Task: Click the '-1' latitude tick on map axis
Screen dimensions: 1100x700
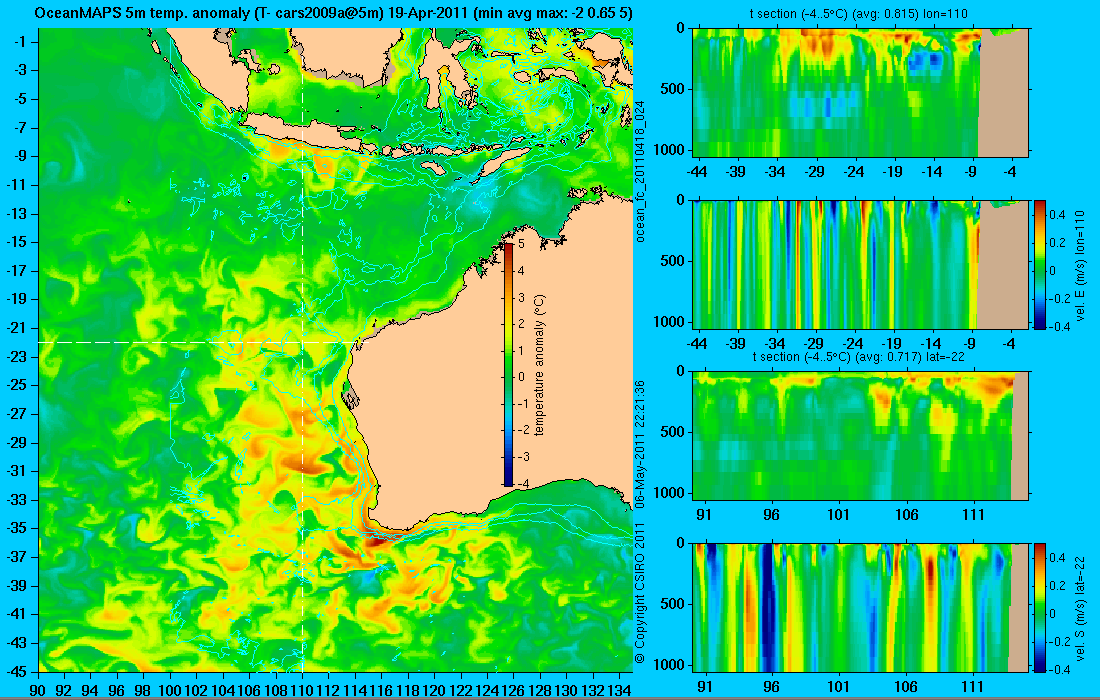Action: coord(19,41)
